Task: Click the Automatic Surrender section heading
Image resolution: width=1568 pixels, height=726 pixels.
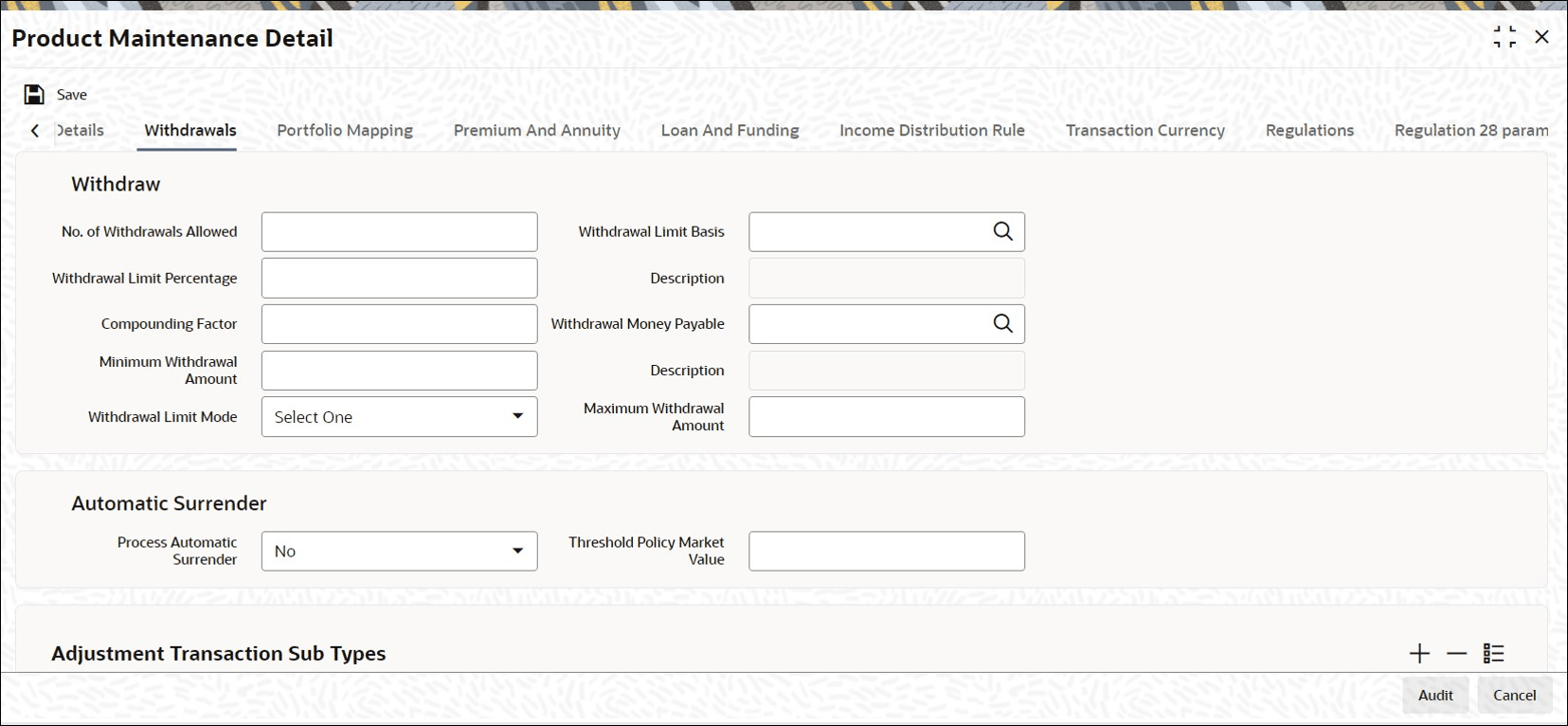Action: coord(169,503)
